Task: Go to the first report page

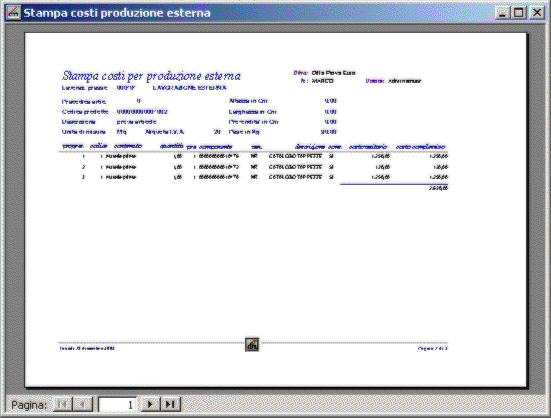Action: 63,404
